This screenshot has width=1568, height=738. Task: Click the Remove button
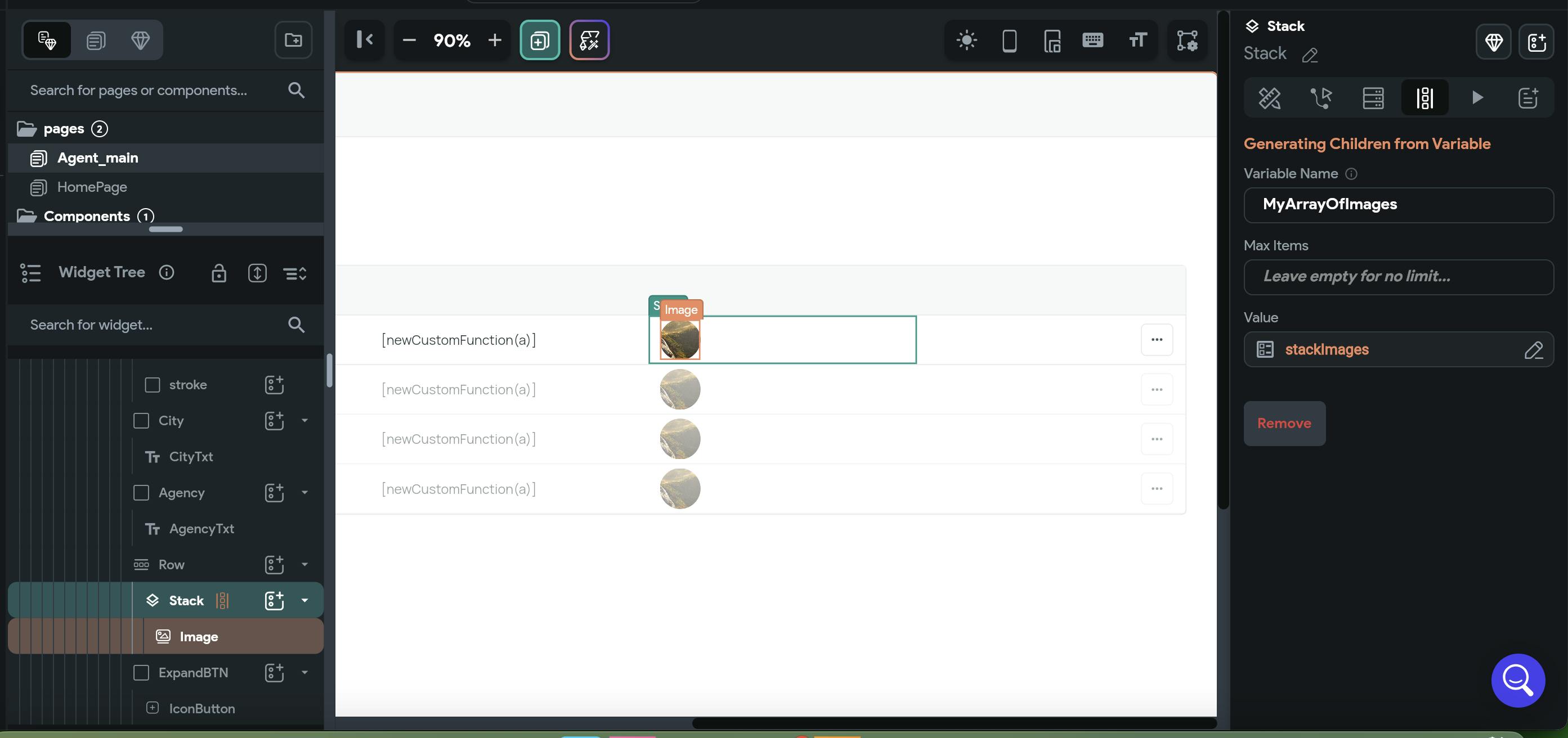pos(1284,424)
